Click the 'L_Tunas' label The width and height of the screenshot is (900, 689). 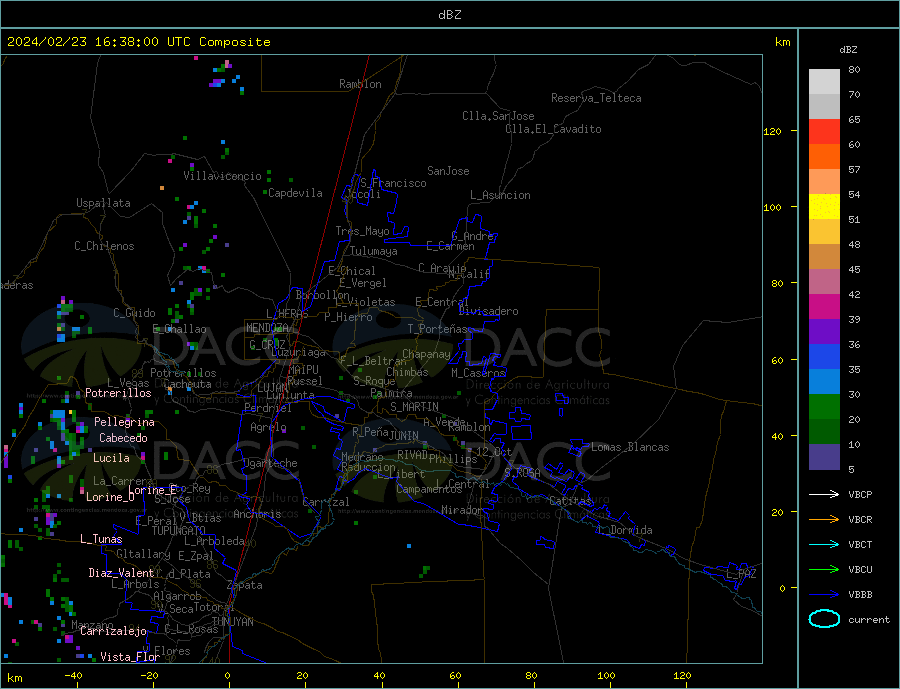101,539
